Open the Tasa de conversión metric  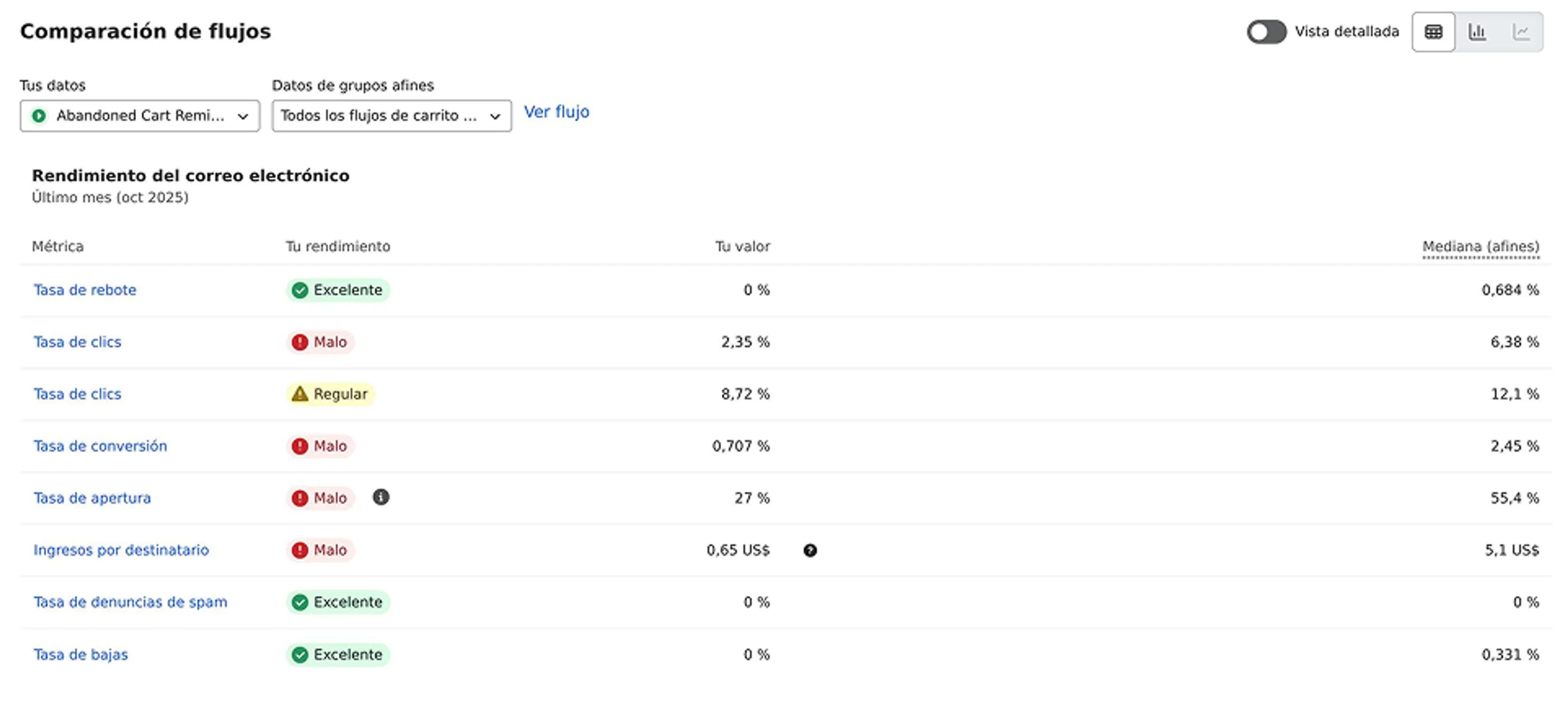pos(100,446)
